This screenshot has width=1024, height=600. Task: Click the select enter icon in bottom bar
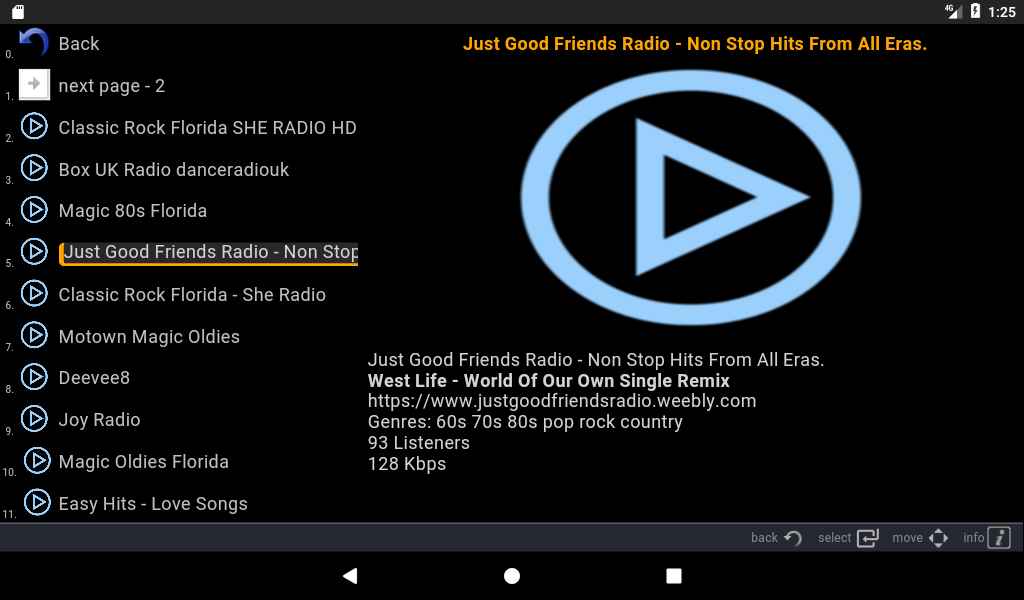[868, 537]
